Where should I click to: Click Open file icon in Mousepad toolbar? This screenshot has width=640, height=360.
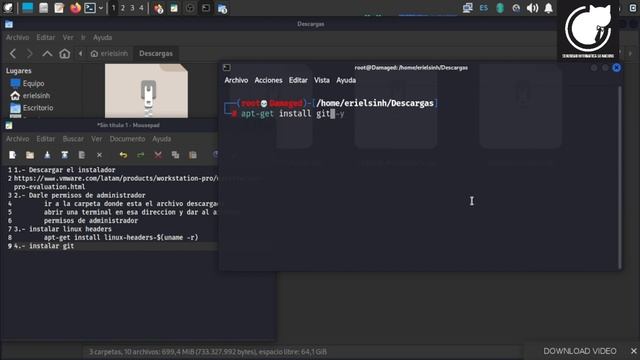point(30,155)
